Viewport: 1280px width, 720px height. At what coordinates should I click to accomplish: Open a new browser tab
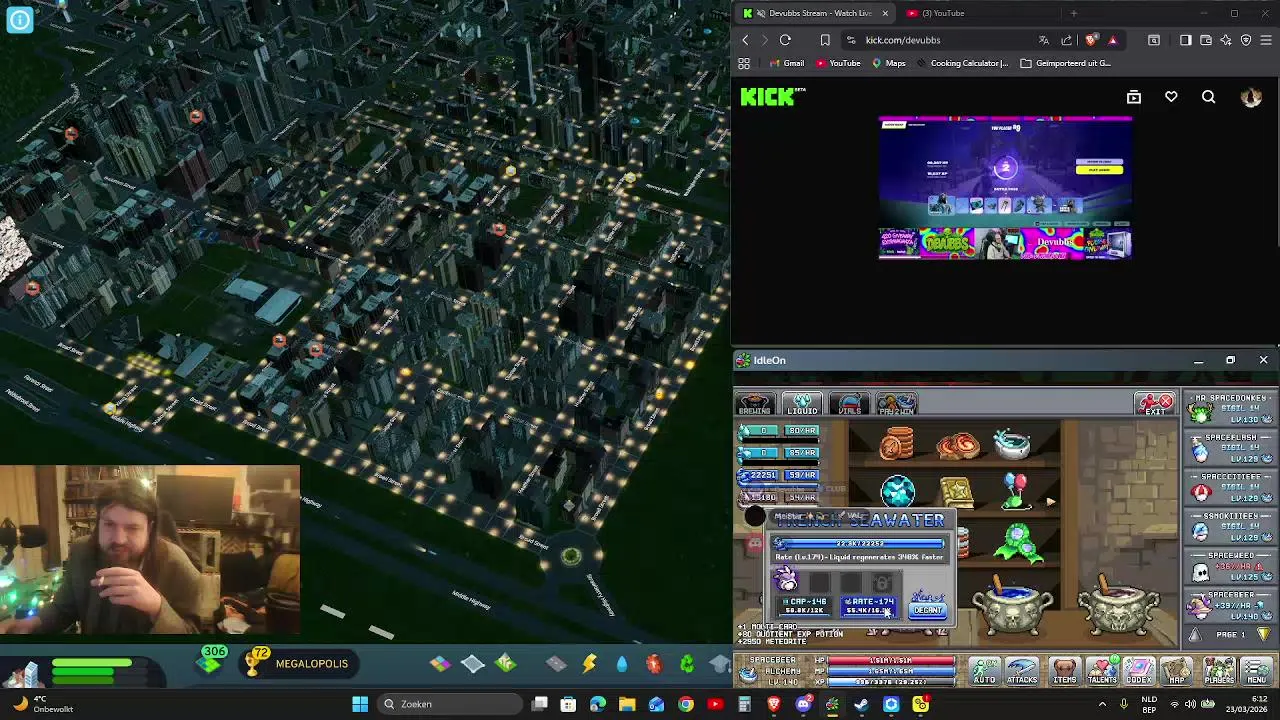click(x=1073, y=13)
